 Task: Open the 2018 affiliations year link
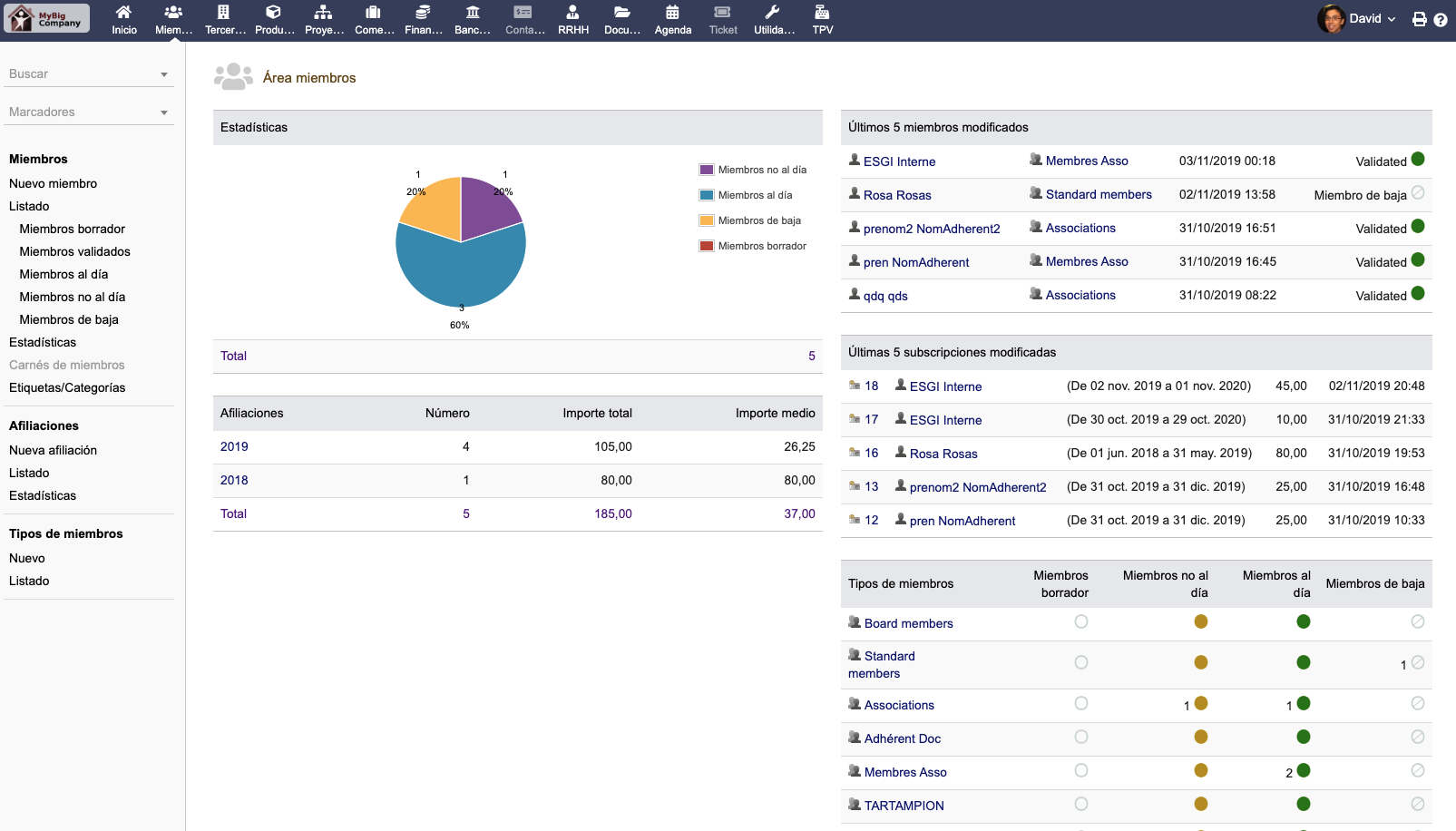point(234,480)
